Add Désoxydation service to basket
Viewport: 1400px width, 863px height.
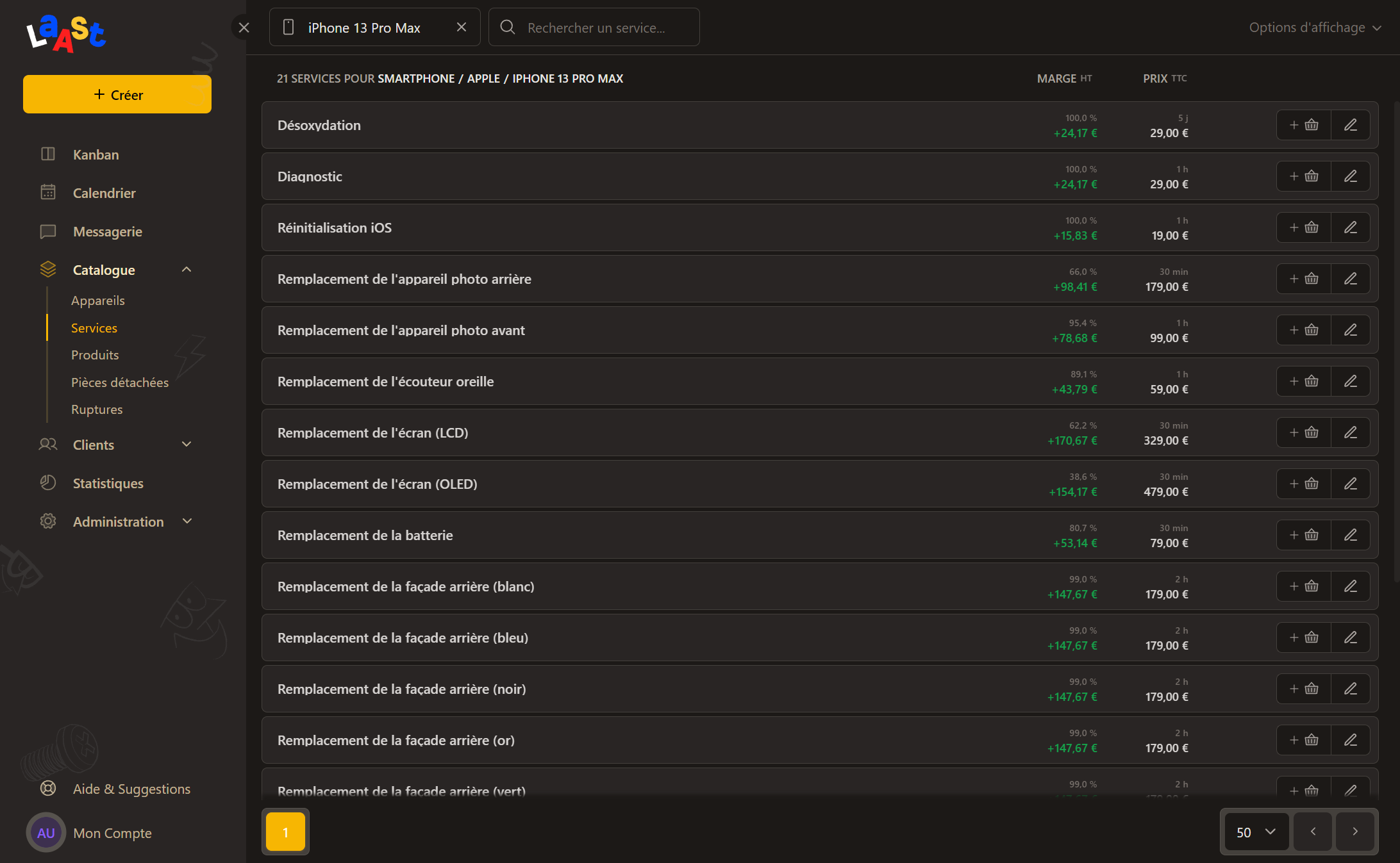1304,125
